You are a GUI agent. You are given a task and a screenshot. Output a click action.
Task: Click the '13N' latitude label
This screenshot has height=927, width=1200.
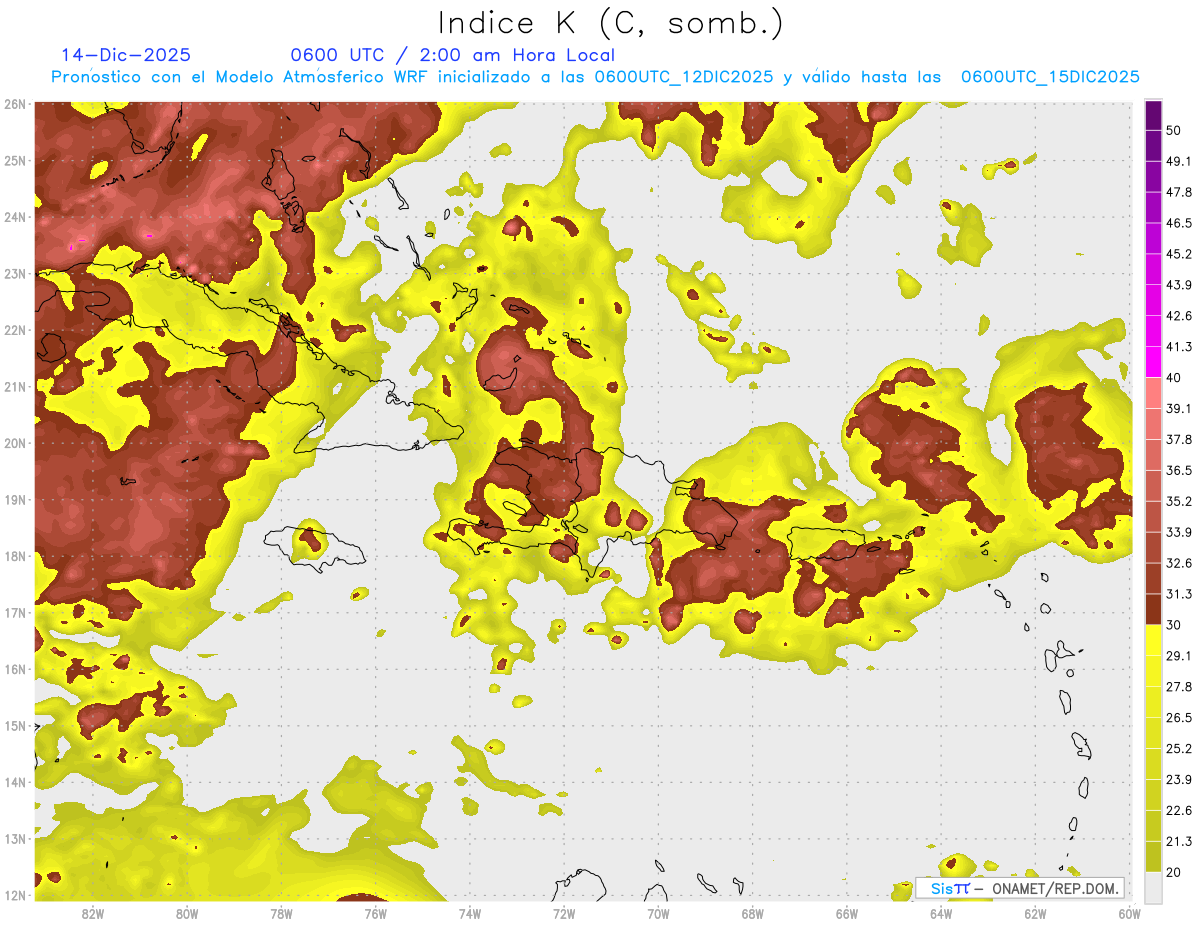tap(14, 838)
